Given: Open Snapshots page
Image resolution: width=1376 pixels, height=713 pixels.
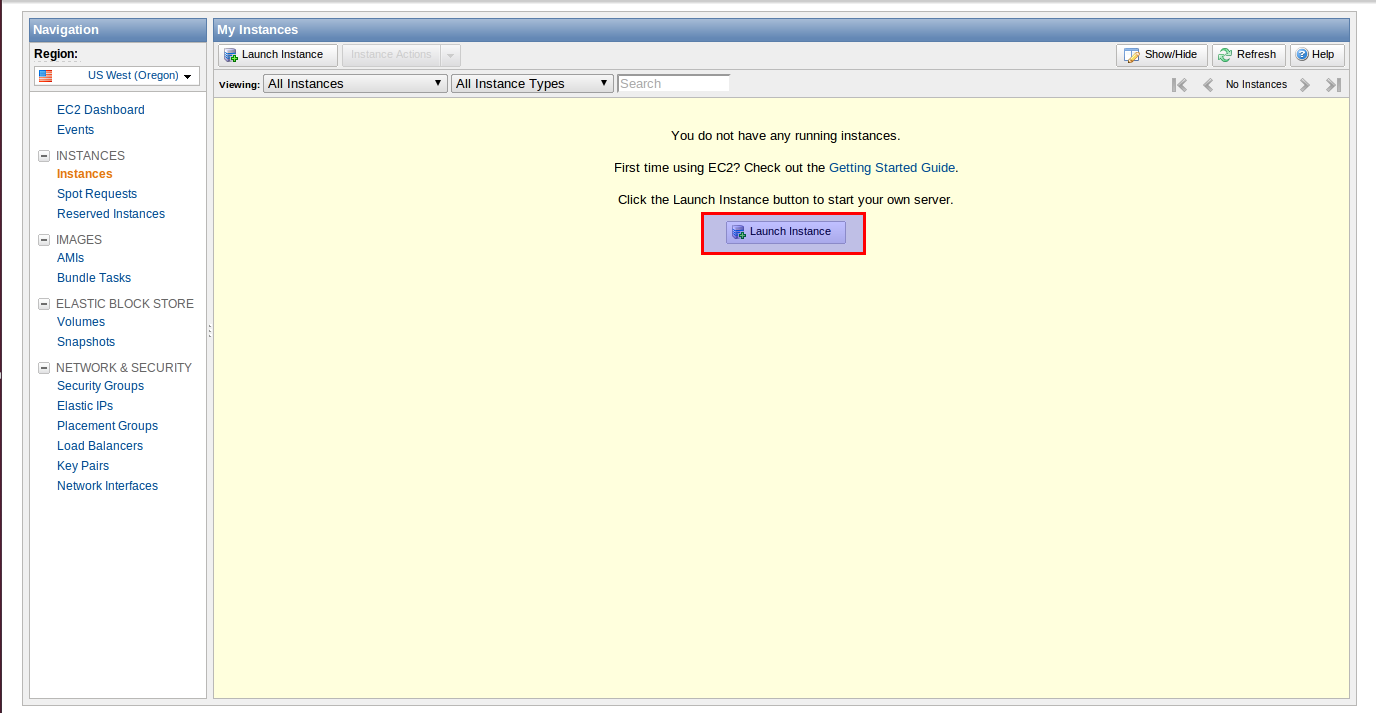Looking at the screenshot, I should 86,342.
